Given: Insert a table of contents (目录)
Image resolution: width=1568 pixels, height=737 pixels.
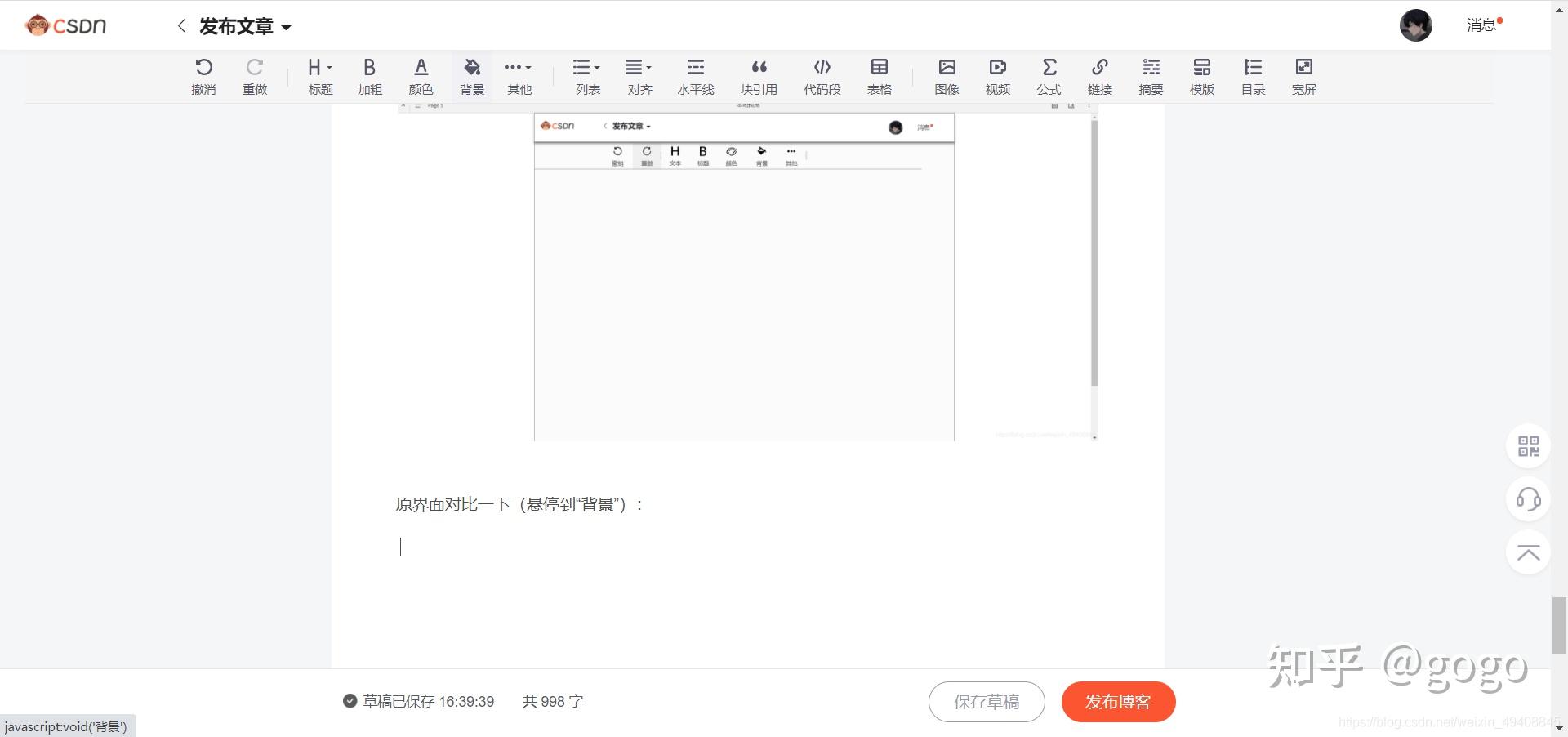Looking at the screenshot, I should click(1254, 77).
